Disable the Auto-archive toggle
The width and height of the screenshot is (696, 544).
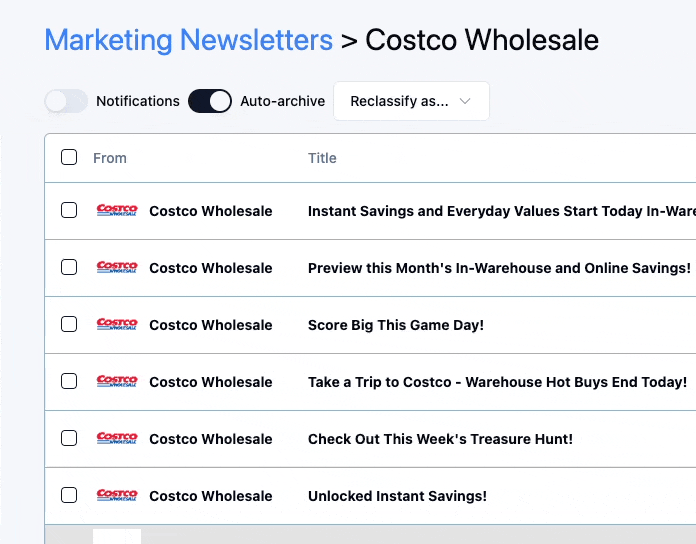click(210, 101)
